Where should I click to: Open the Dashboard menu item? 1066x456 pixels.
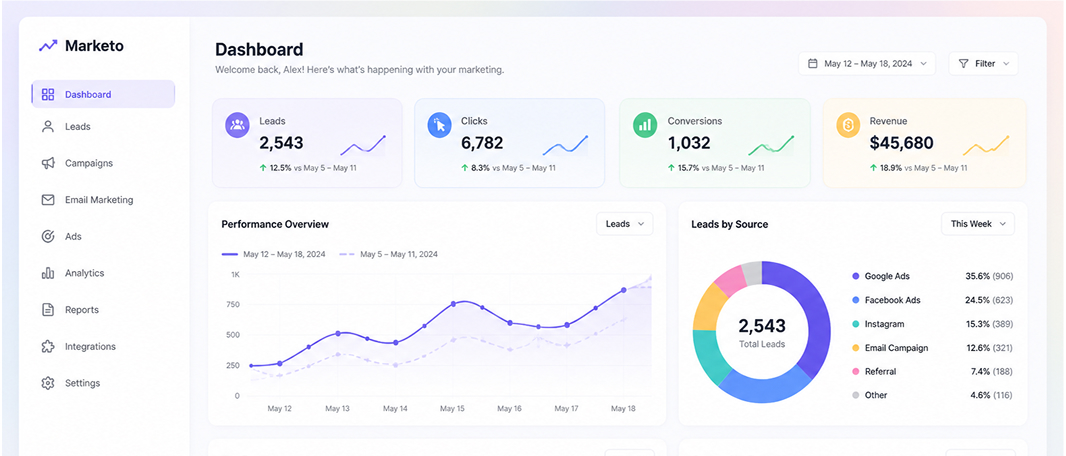(103, 94)
